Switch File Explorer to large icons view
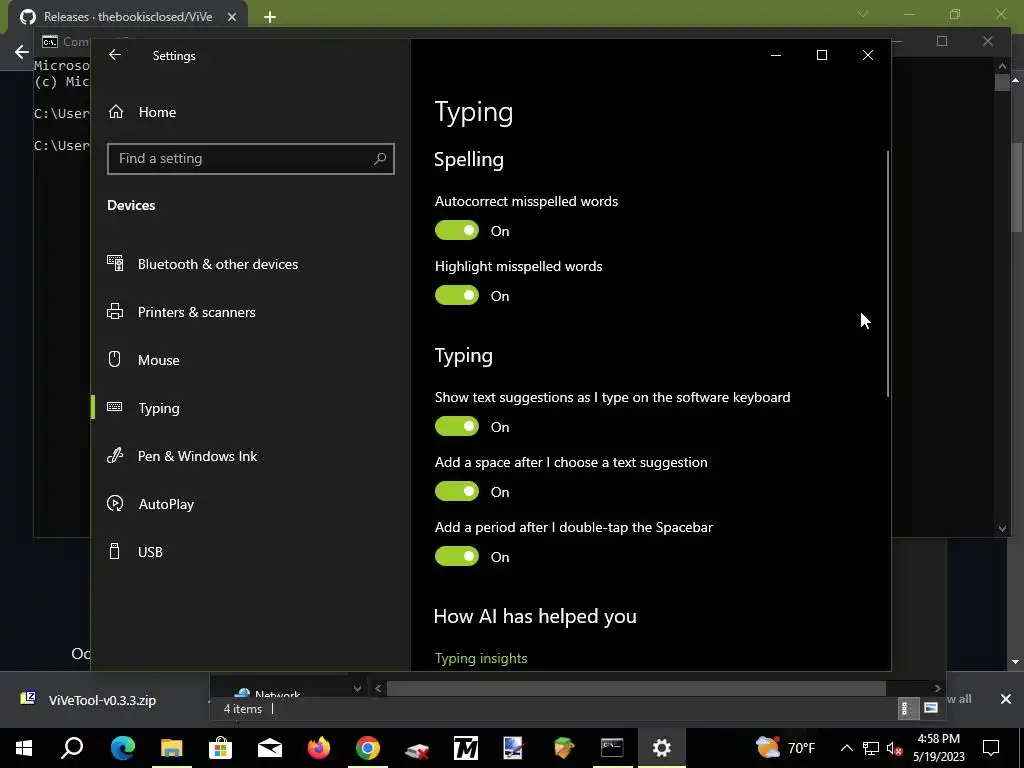 click(931, 709)
